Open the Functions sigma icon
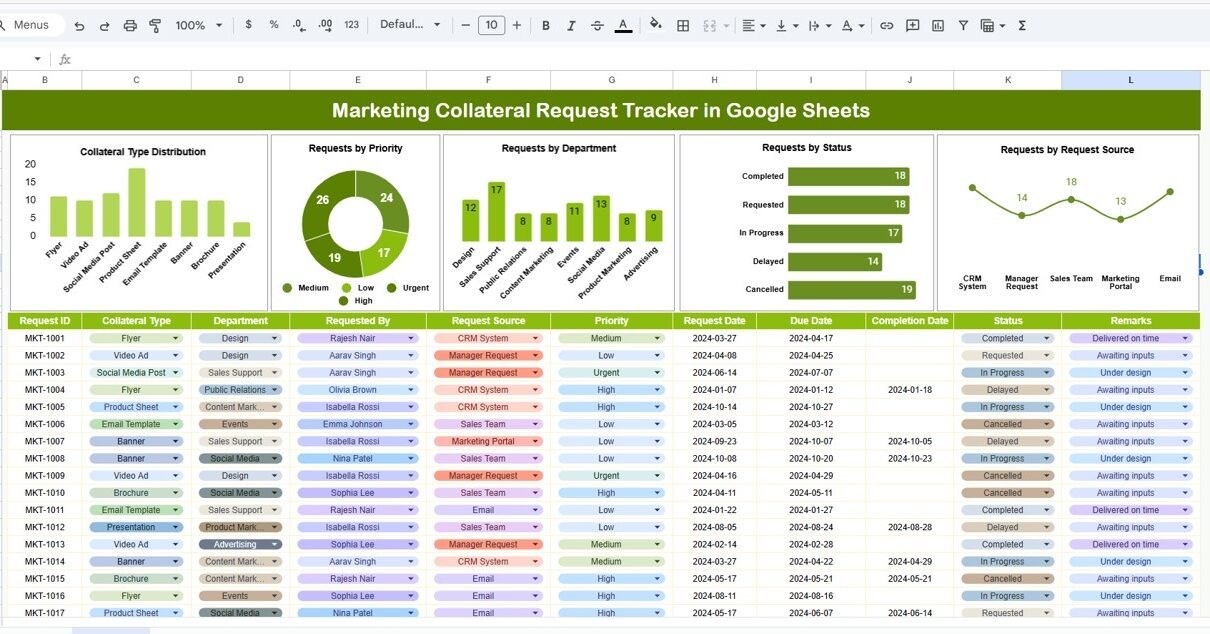Viewport: 1210px width, 634px height. [x=1022, y=26]
